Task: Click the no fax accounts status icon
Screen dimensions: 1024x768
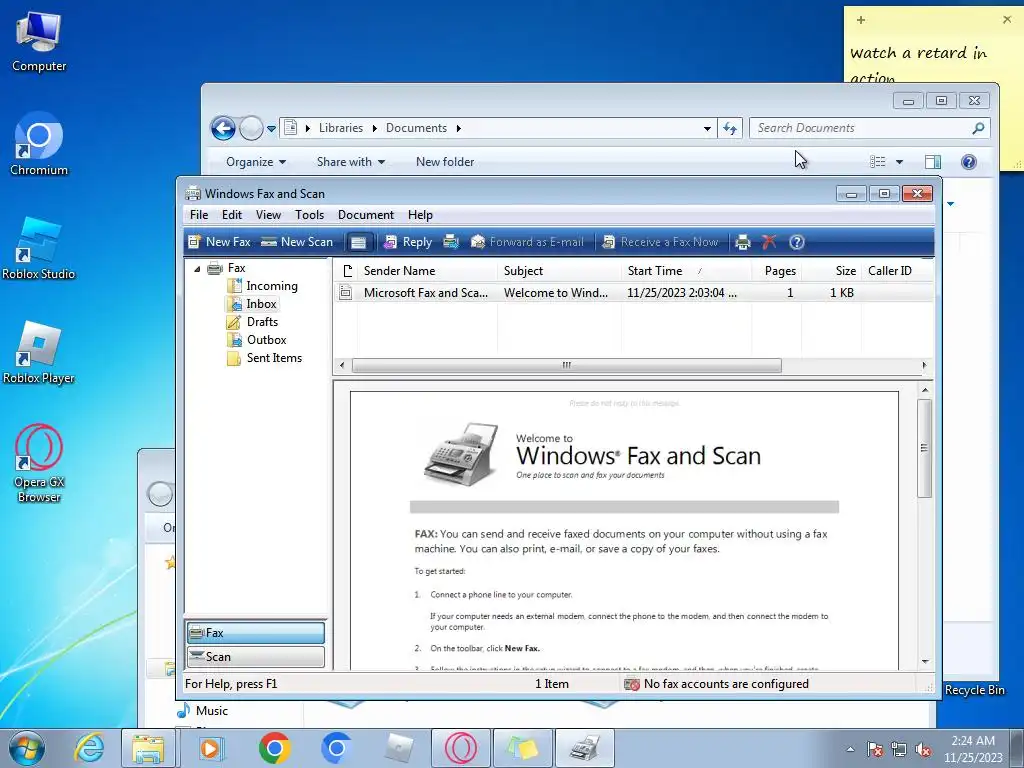Action: pos(632,684)
